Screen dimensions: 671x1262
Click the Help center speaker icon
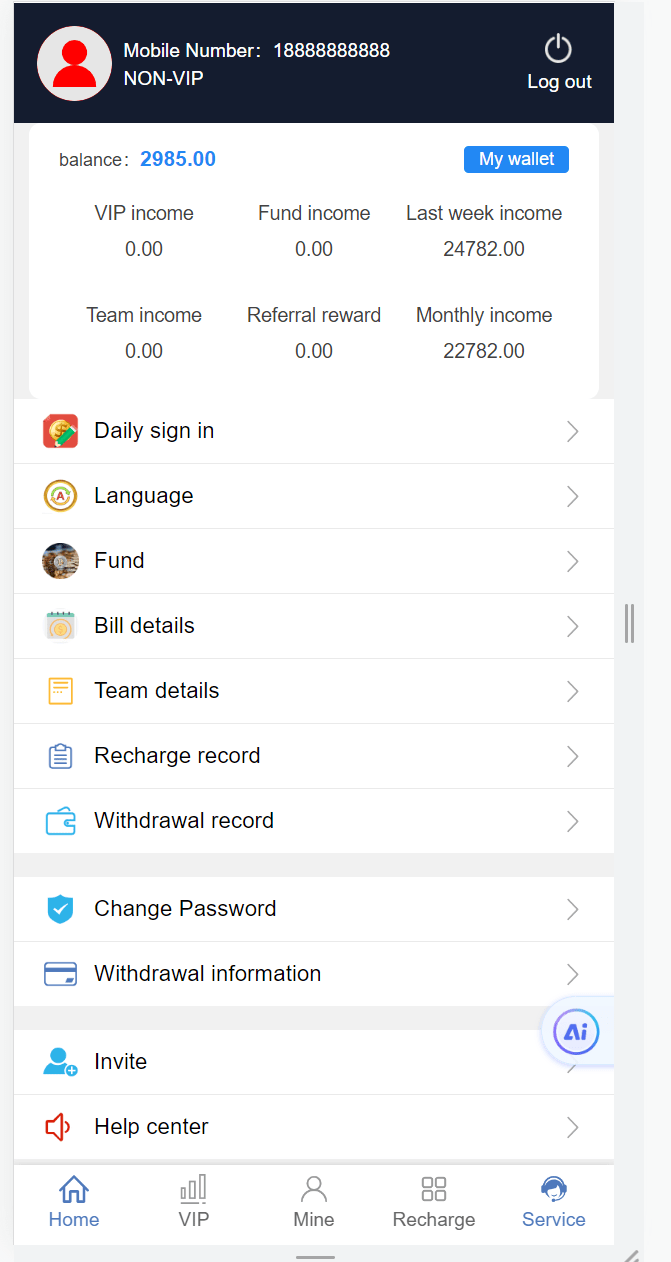click(58, 1127)
